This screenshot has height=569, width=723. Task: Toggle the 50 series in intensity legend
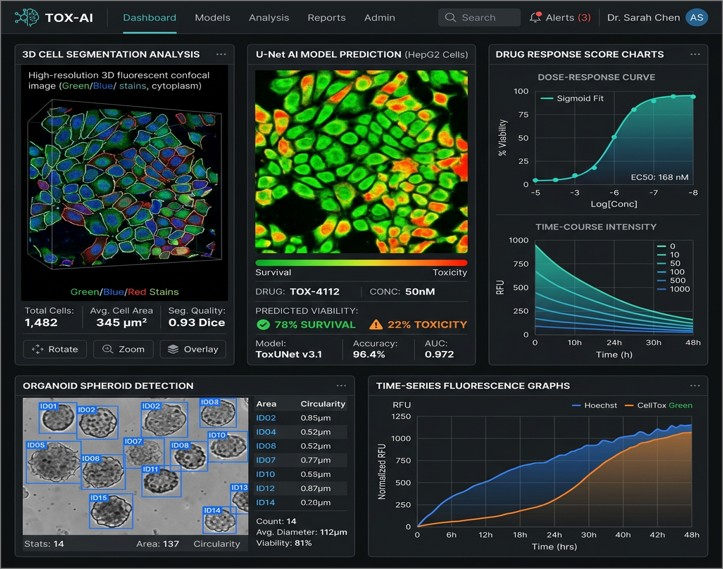click(x=669, y=263)
